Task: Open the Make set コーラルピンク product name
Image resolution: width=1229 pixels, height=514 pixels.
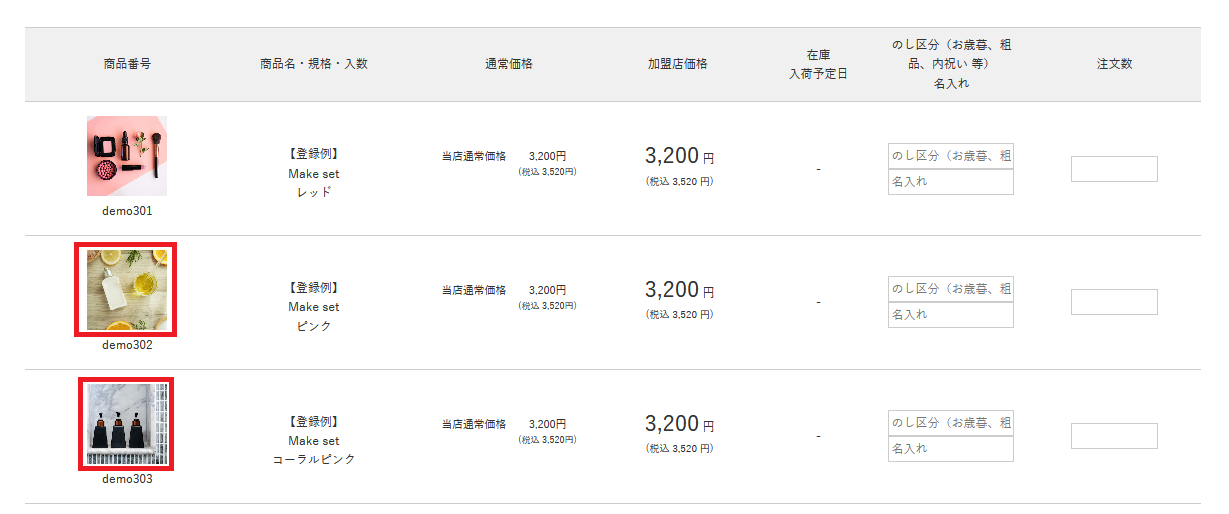Action: [314, 441]
